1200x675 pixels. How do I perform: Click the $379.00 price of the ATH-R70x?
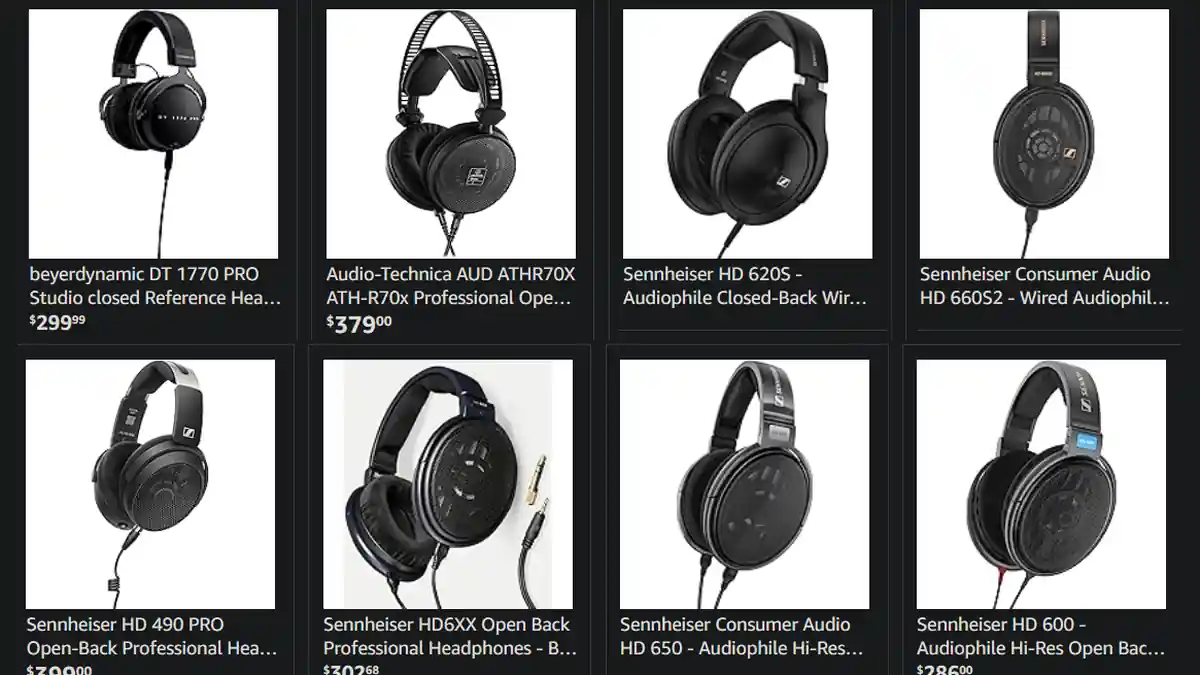(x=359, y=321)
